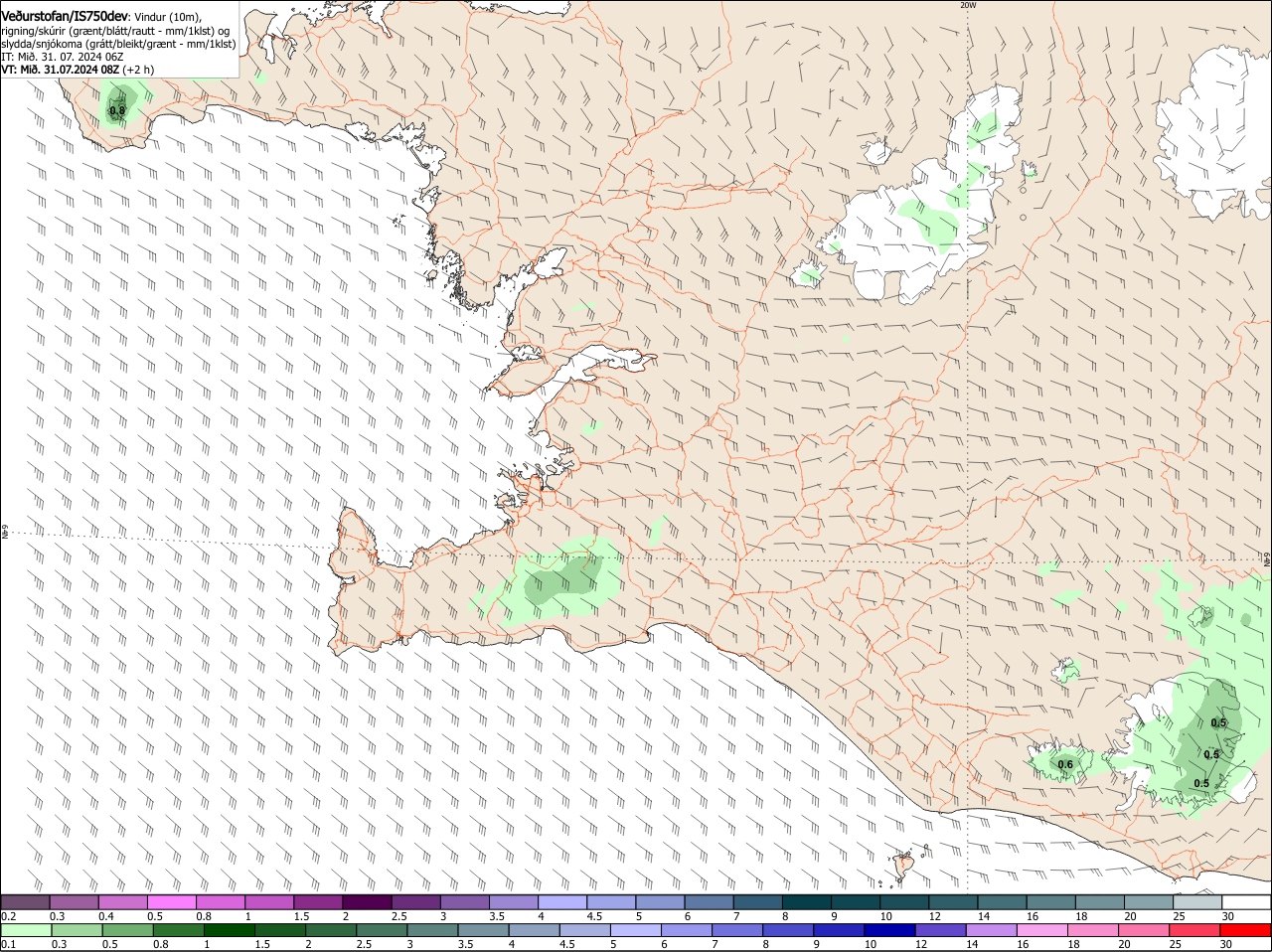
Task: Click the 0.8 precipitation value on the map
Action: [117, 110]
